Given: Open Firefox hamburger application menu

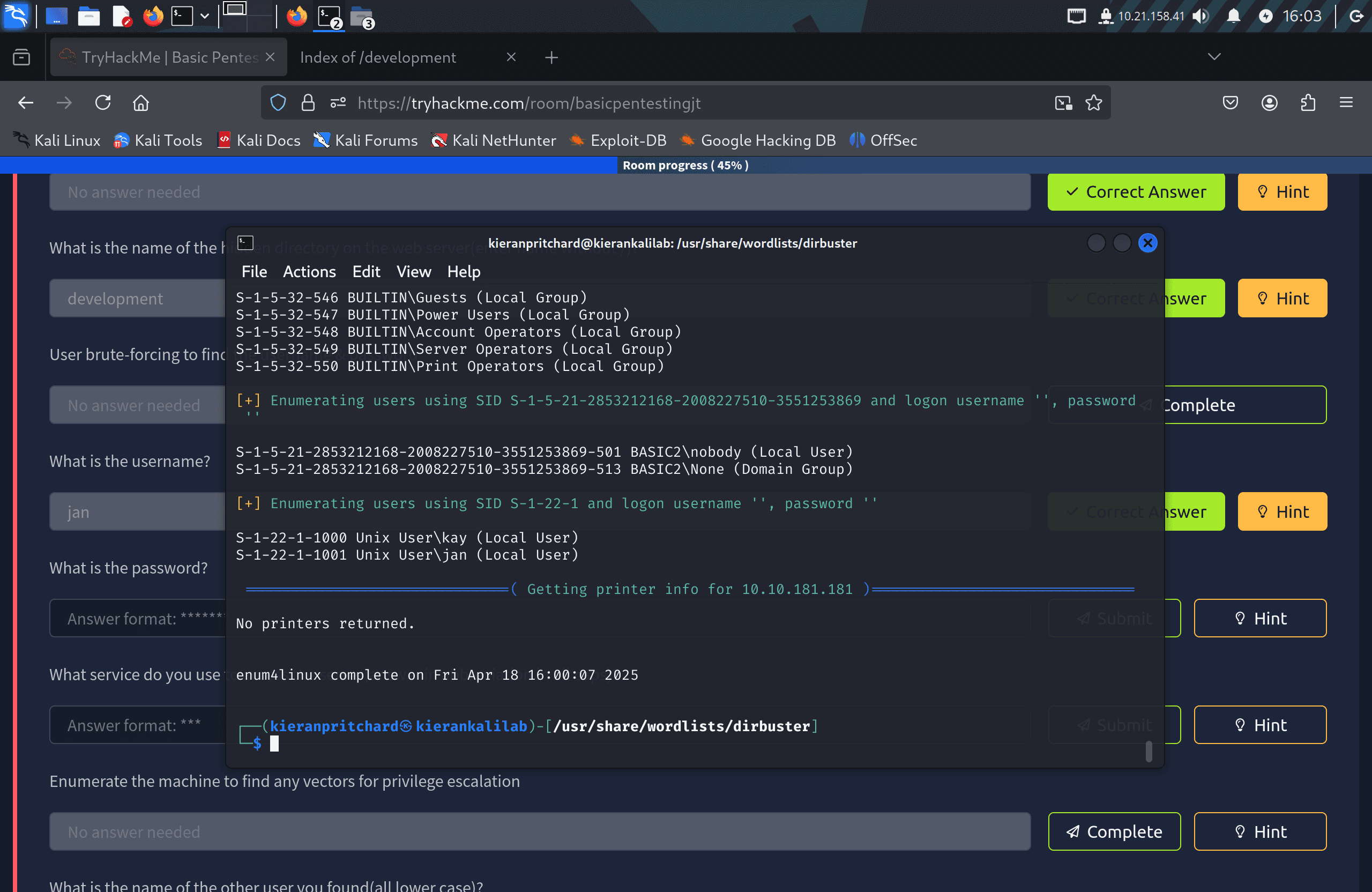Looking at the screenshot, I should [x=1346, y=102].
